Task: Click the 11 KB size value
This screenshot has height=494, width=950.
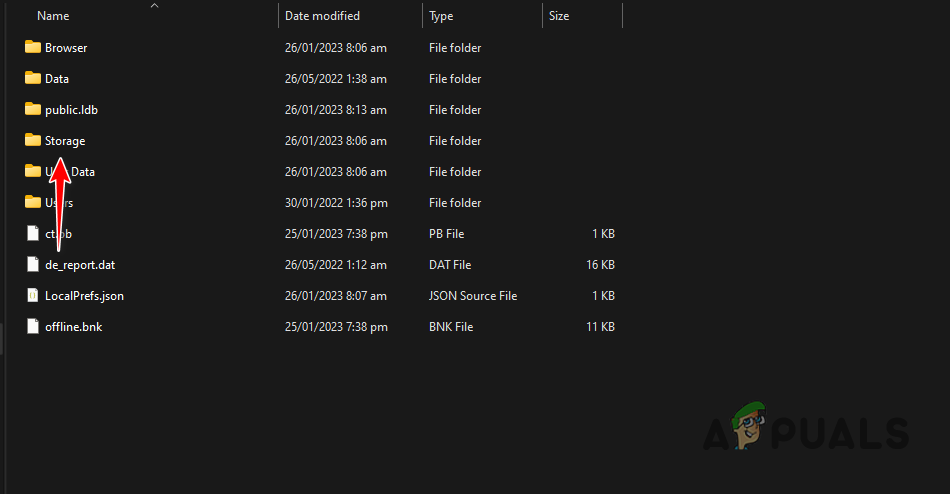Action: pyautogui.click(x=600, y=327)
